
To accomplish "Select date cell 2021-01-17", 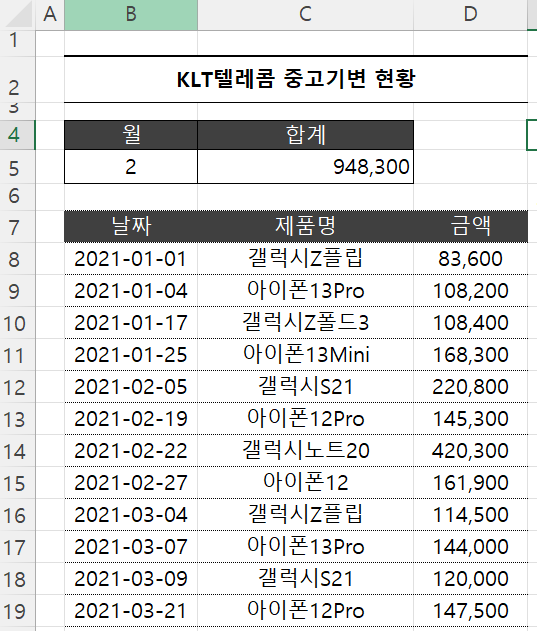I will tap(131, 323).
